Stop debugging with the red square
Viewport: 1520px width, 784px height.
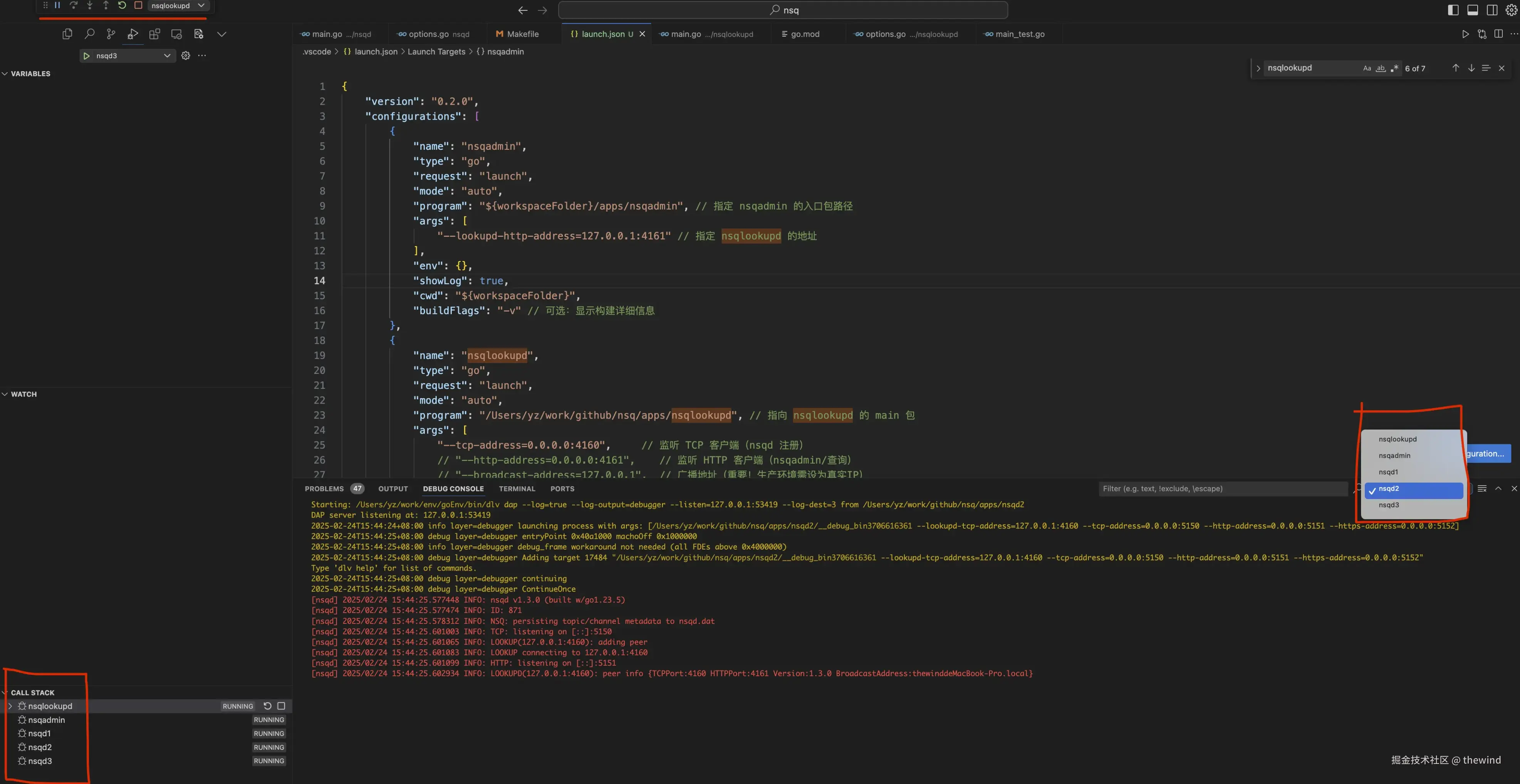(138, 5)
